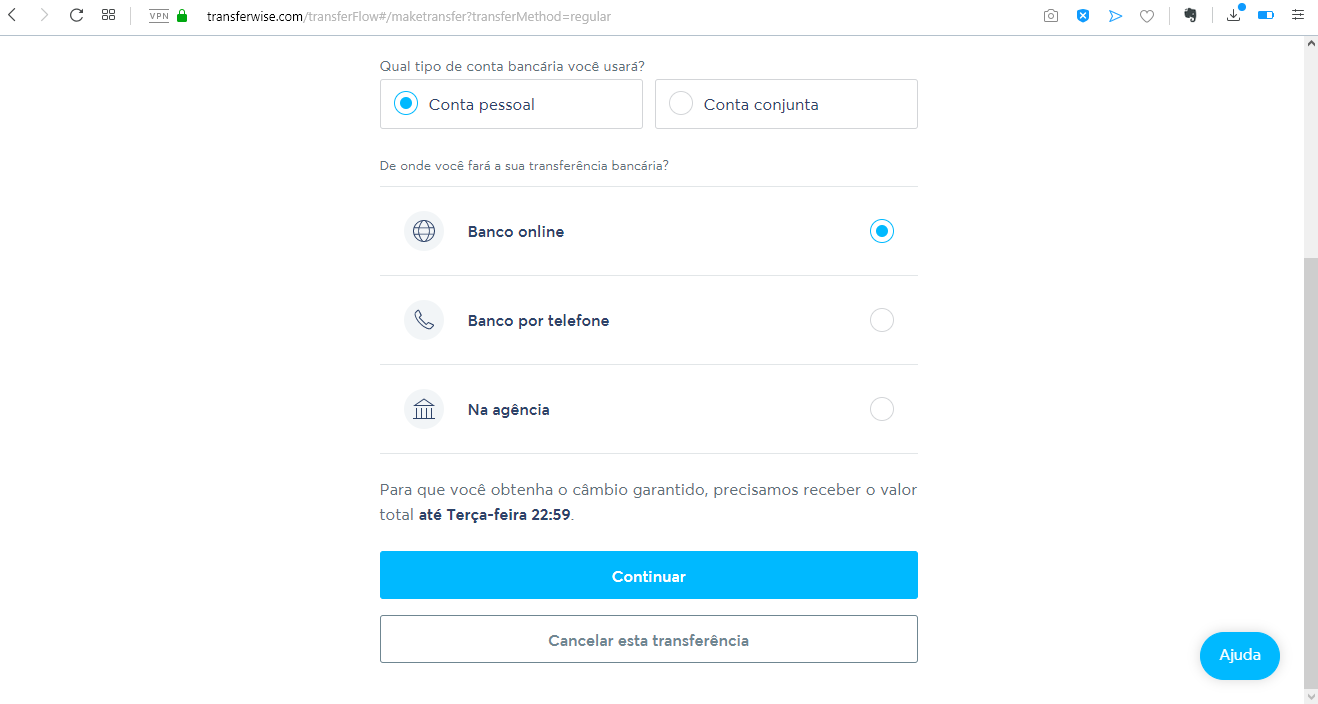Click the heart bookmark icon
The height and width of the screenshot is (704, 1318).
click(1147, 16)
